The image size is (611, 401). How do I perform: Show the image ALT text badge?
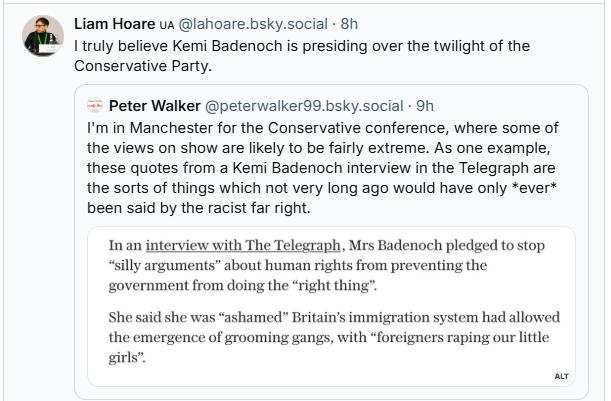560,376
